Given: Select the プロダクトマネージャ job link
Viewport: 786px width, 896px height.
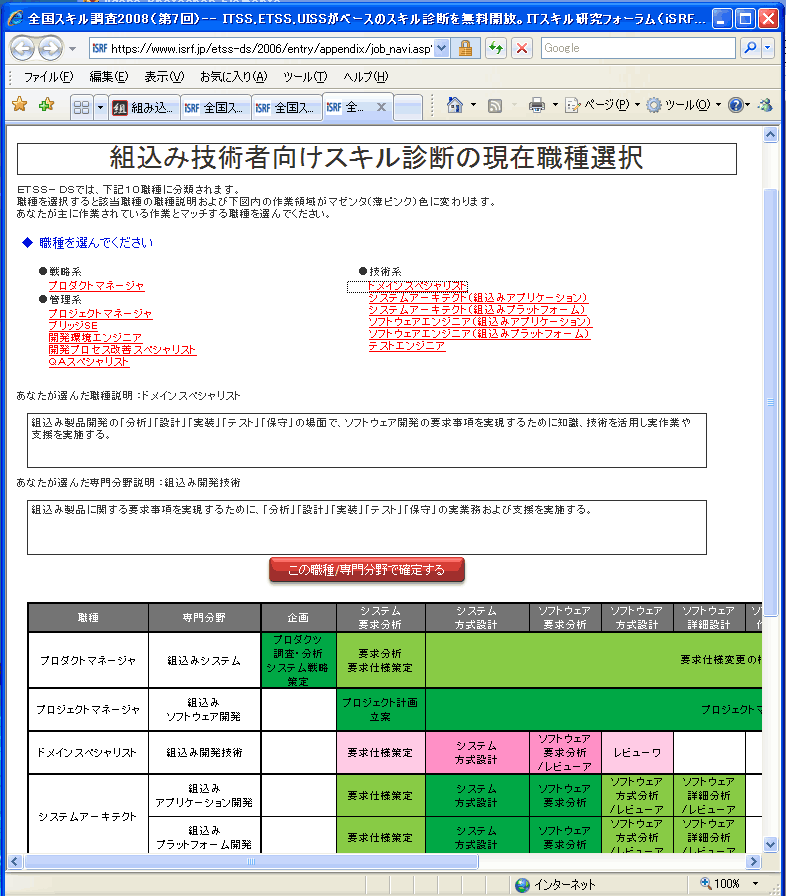Looking at the screenshot, I should [96, 285].
